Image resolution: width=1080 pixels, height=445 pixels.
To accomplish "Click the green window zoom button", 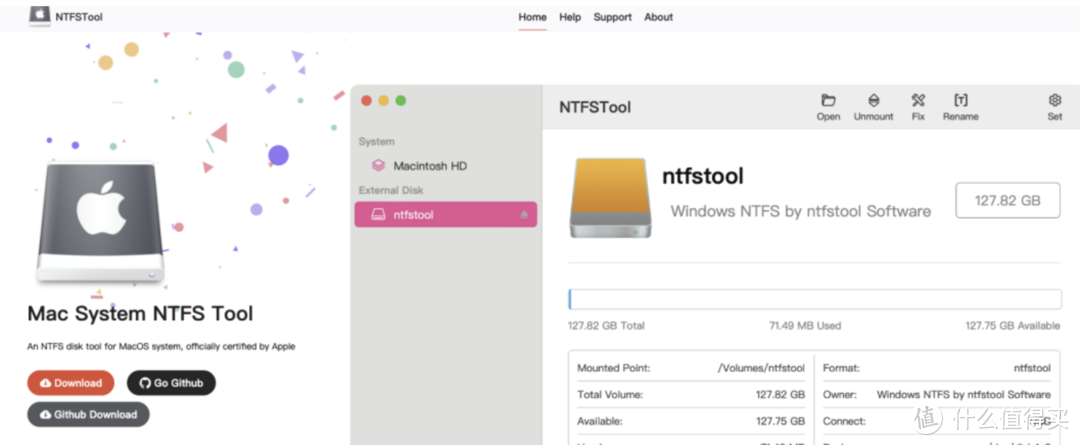I will pos(401,101).
